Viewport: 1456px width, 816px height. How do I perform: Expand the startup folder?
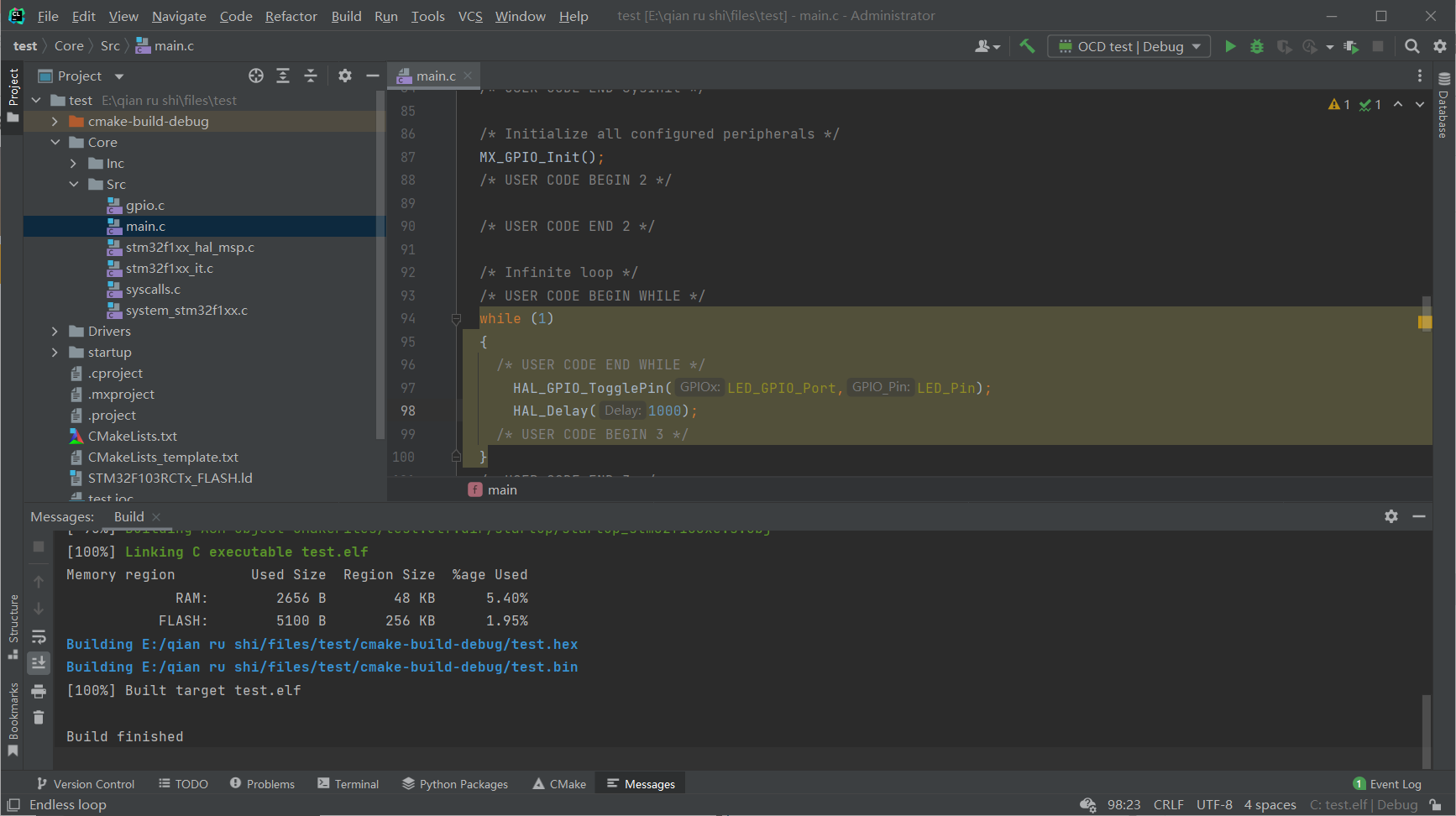[55, 352]
